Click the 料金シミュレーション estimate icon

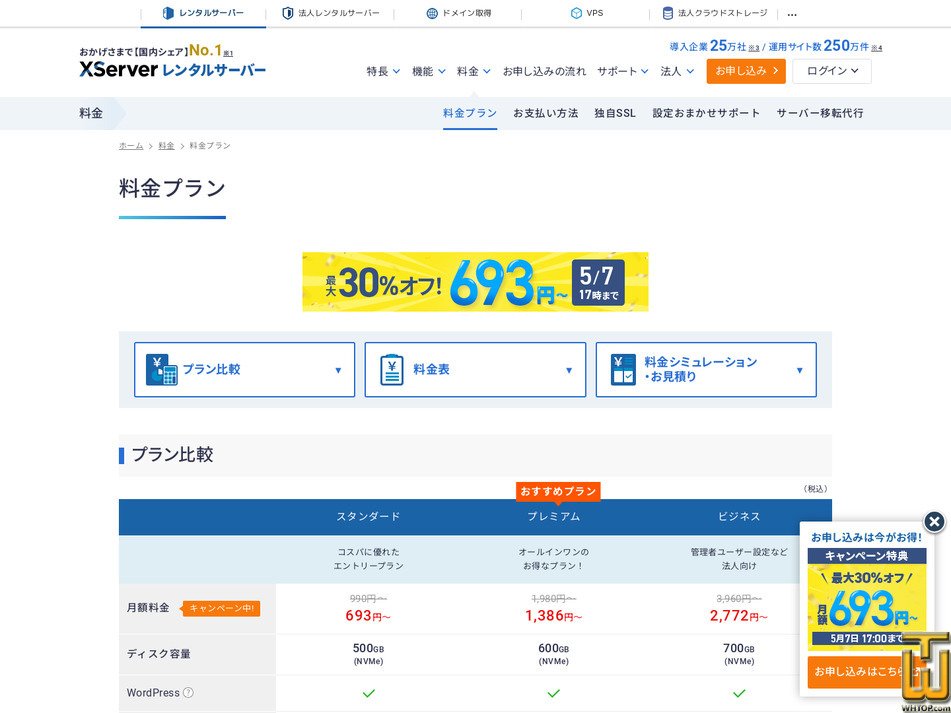tap(623, 369)
